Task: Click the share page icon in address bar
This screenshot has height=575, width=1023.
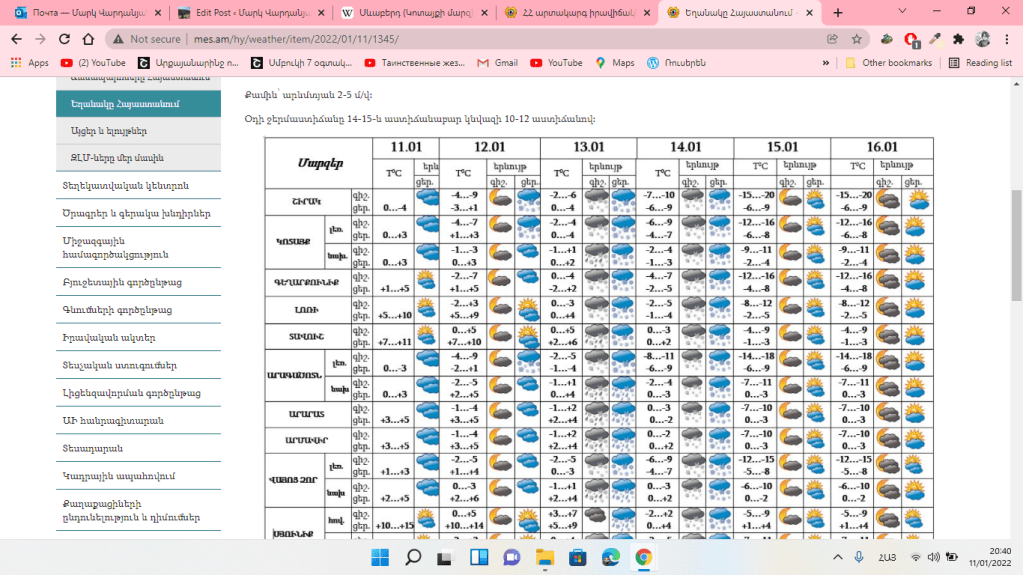Action: 832,39
